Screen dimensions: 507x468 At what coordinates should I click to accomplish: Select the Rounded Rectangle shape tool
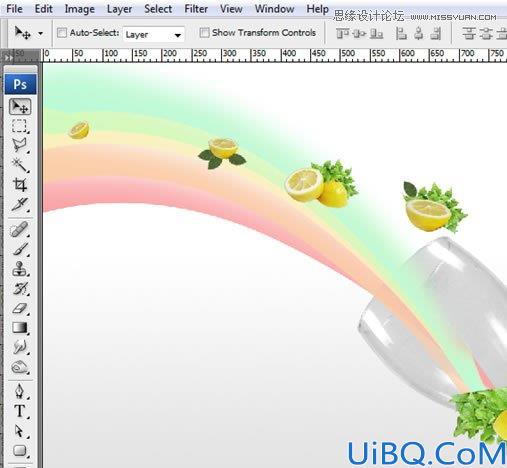coord(19,450)
